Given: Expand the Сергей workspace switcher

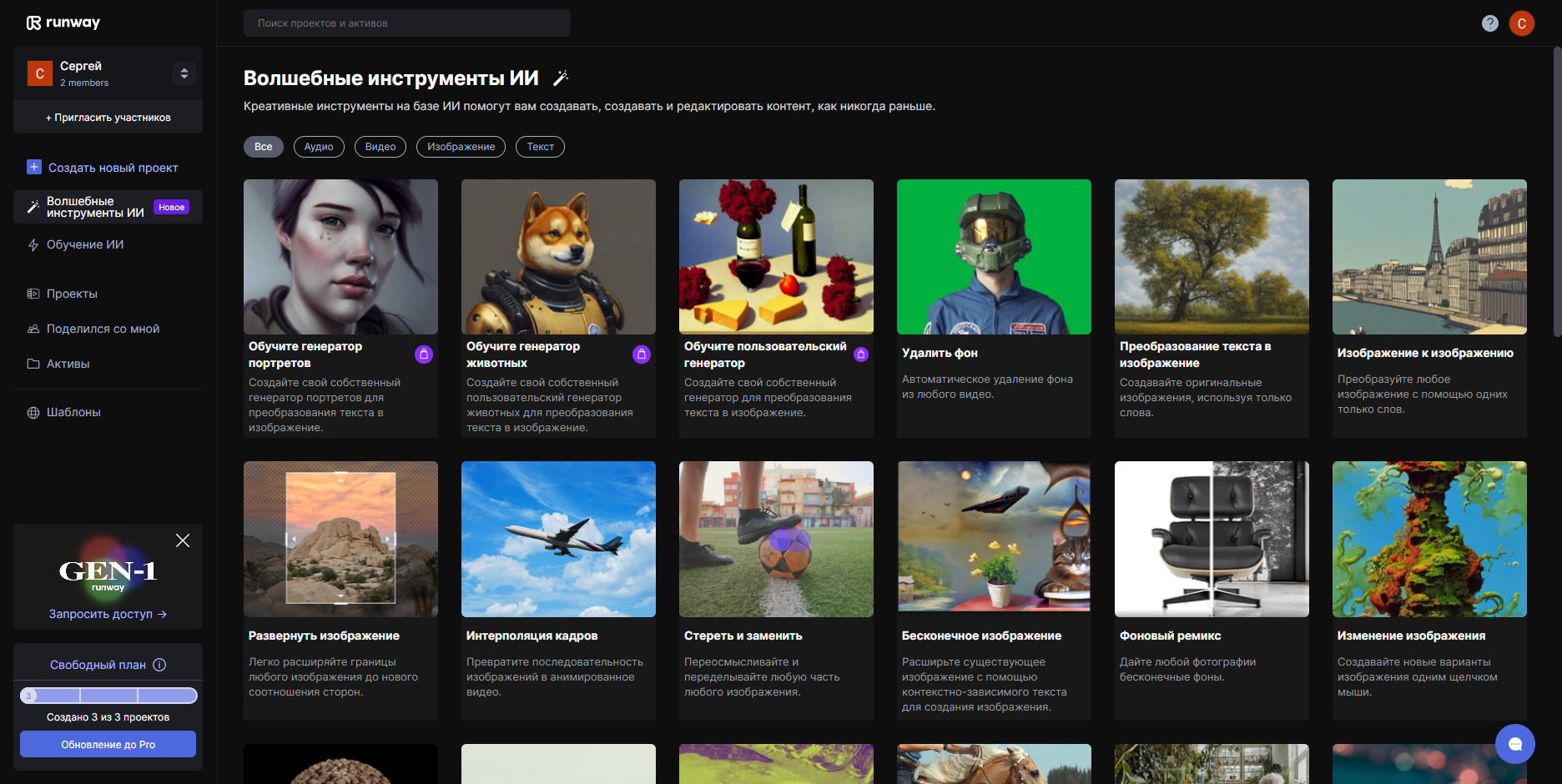Looking at the screenshot, I should pyautogui.click(x=184, y=73).
